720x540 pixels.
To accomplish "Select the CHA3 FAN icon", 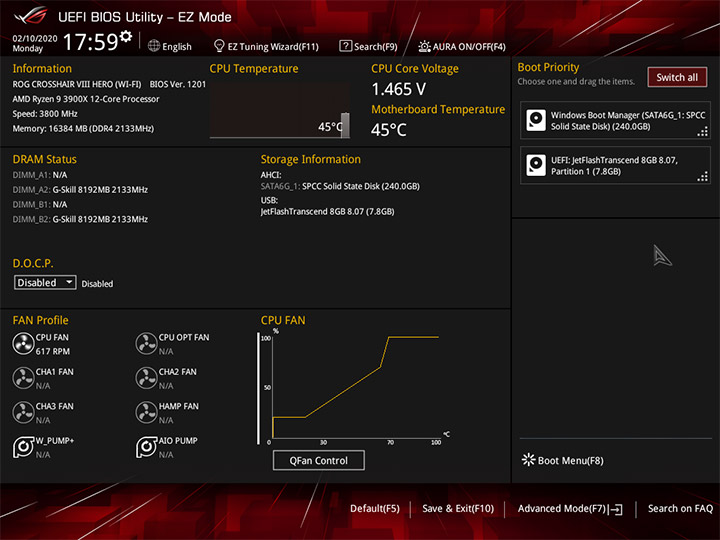I will coord(23,413).
